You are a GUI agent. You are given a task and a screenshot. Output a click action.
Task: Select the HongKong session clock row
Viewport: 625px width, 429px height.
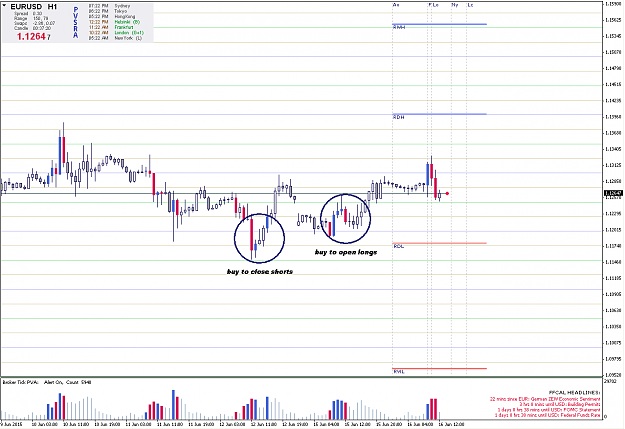click(x=112, y=17)
